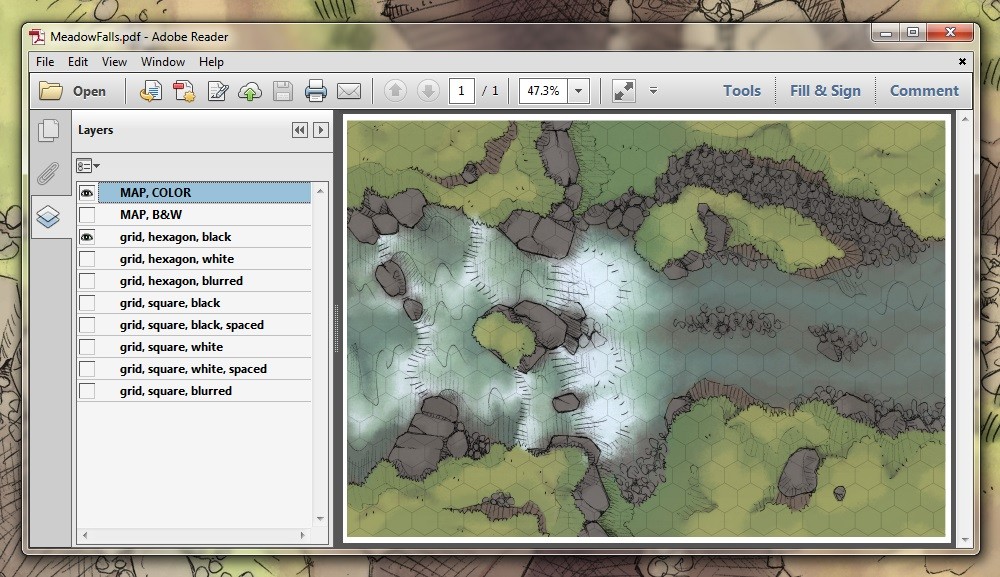Show grid, square, black, spaced layer
1000x577 pixels.
tap(87, 325)
